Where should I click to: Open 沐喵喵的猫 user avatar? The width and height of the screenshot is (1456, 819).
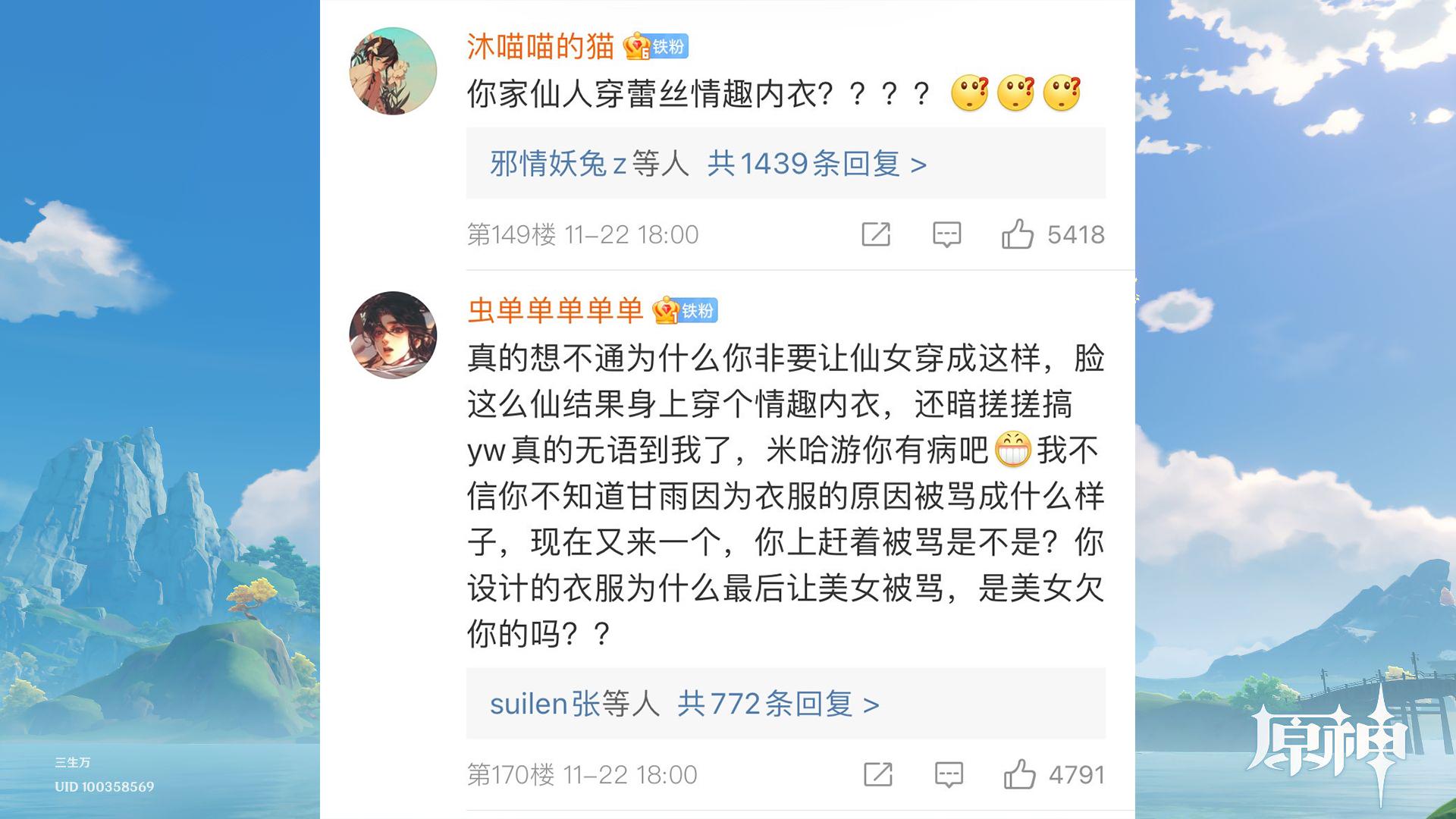[393, 71]
